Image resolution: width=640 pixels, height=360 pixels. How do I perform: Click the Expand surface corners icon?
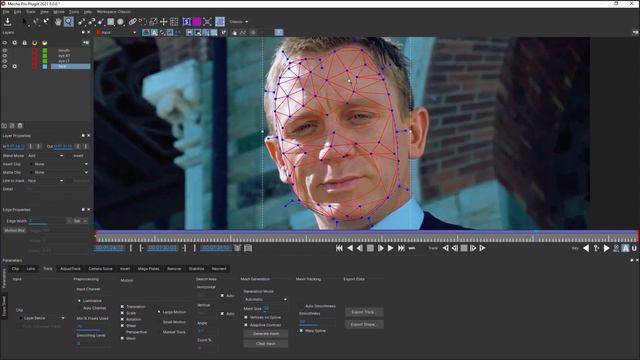coord(207,22)
